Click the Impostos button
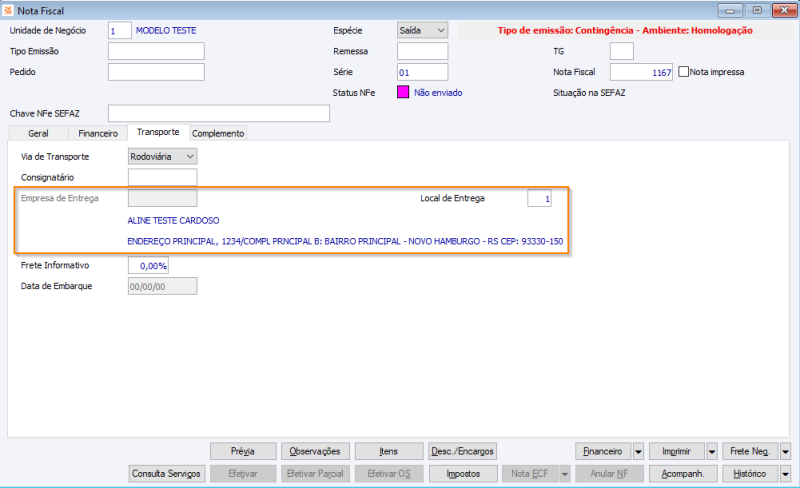 [463, 474]
